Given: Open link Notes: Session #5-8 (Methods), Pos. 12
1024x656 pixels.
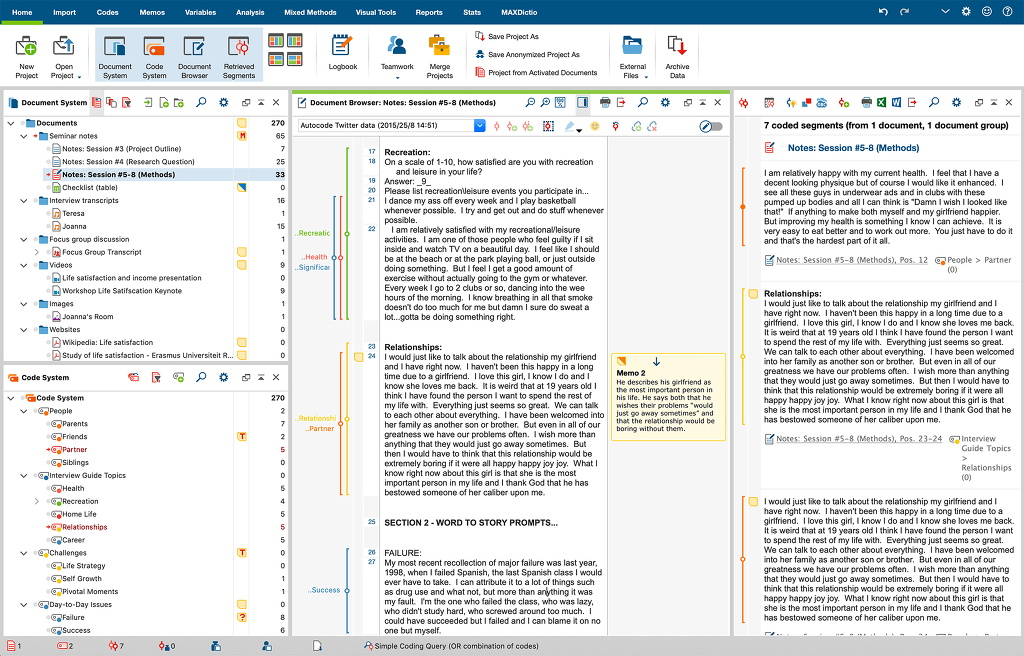Looking at the screenshot, I should pos(852,260).
